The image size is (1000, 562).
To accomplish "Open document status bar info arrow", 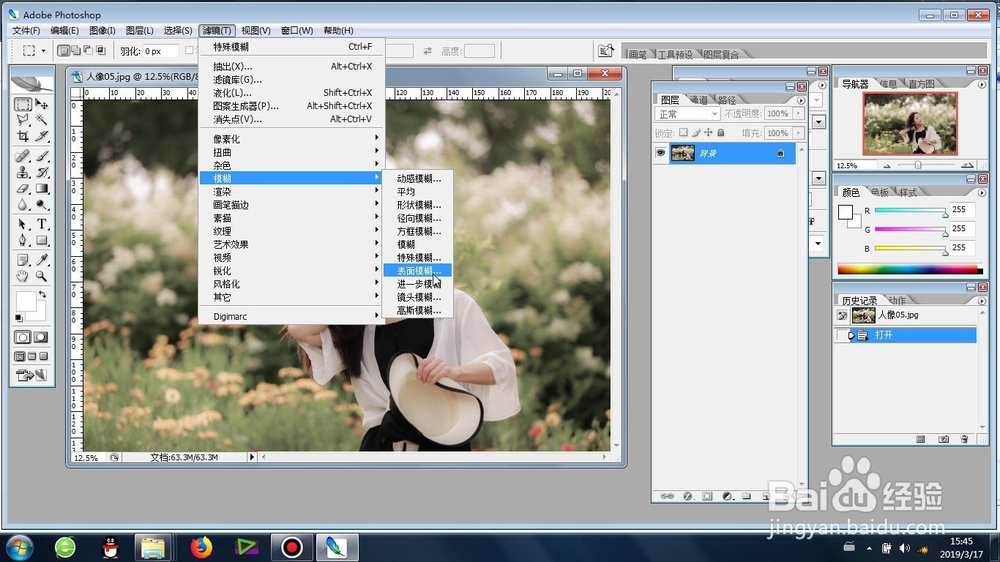I will click(x=252, y=457).
